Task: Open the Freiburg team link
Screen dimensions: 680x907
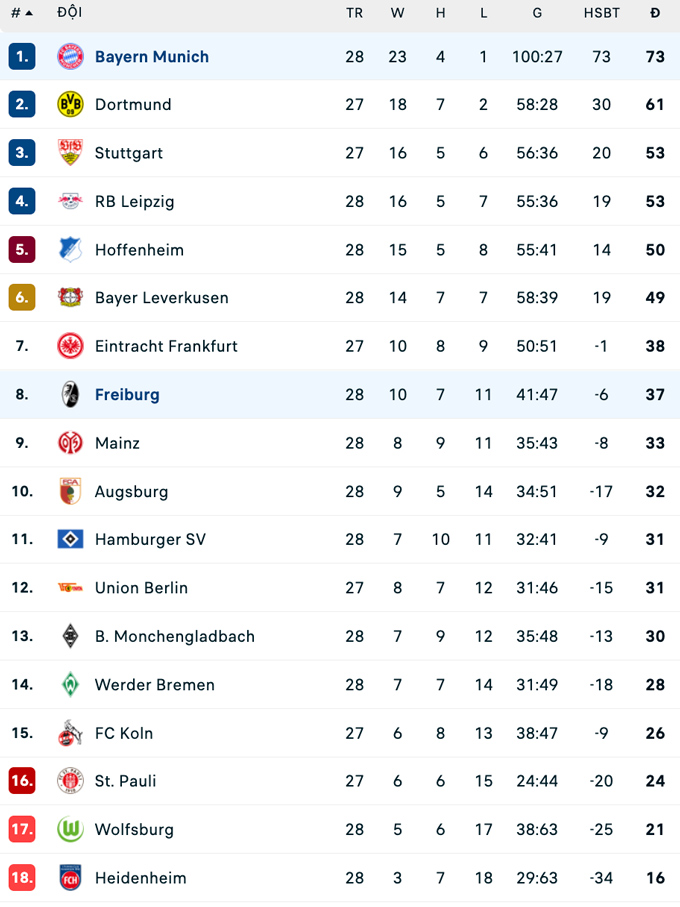Action: (127, 395)
